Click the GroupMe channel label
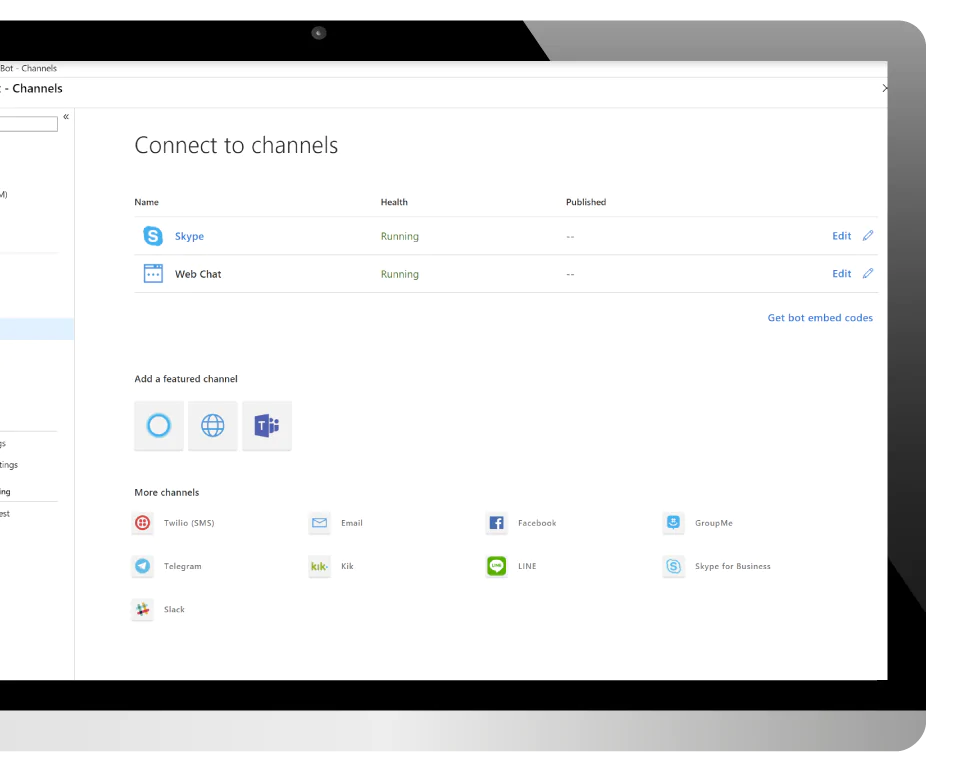973x768 pixels. [714, 523]
